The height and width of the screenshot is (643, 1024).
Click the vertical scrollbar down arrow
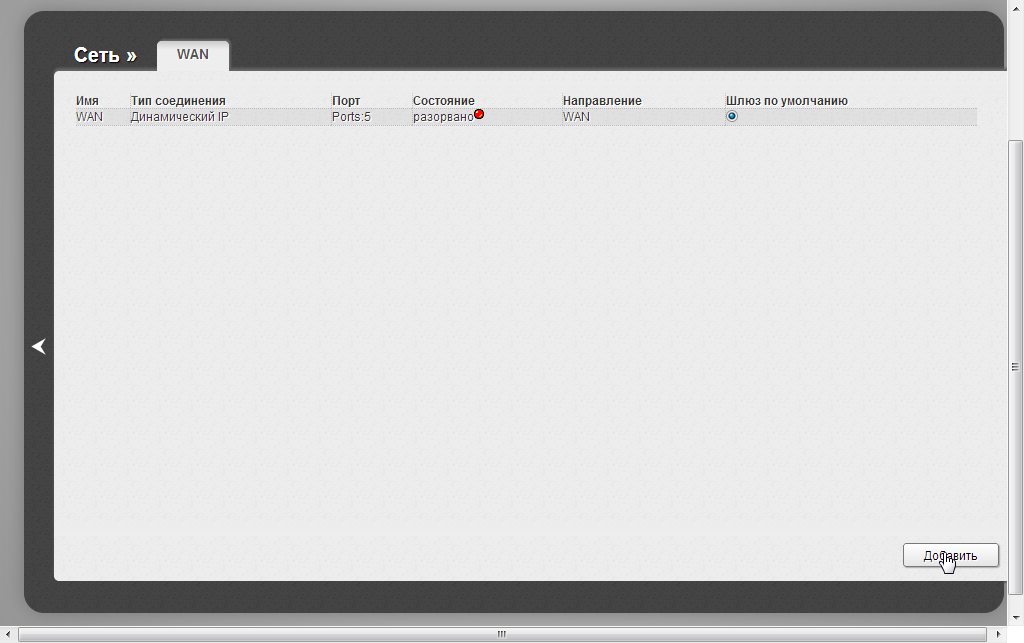tap(1016, 617)
